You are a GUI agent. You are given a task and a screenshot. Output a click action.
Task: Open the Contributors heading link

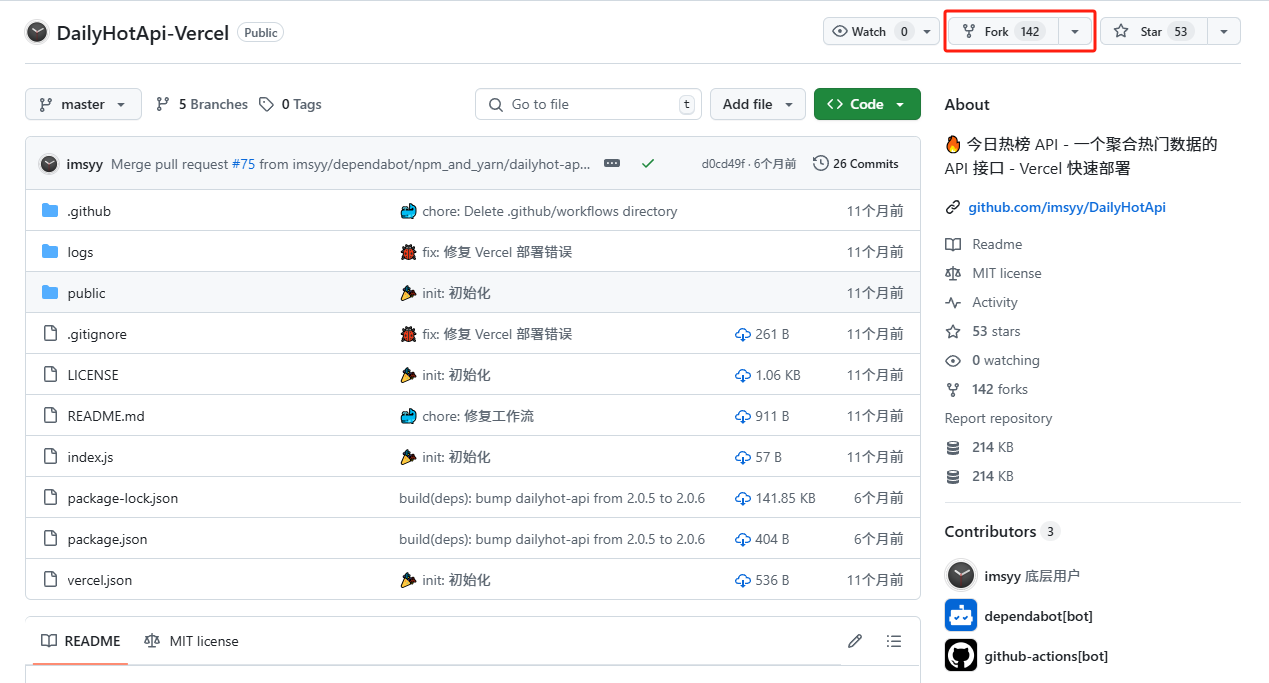1001,531
